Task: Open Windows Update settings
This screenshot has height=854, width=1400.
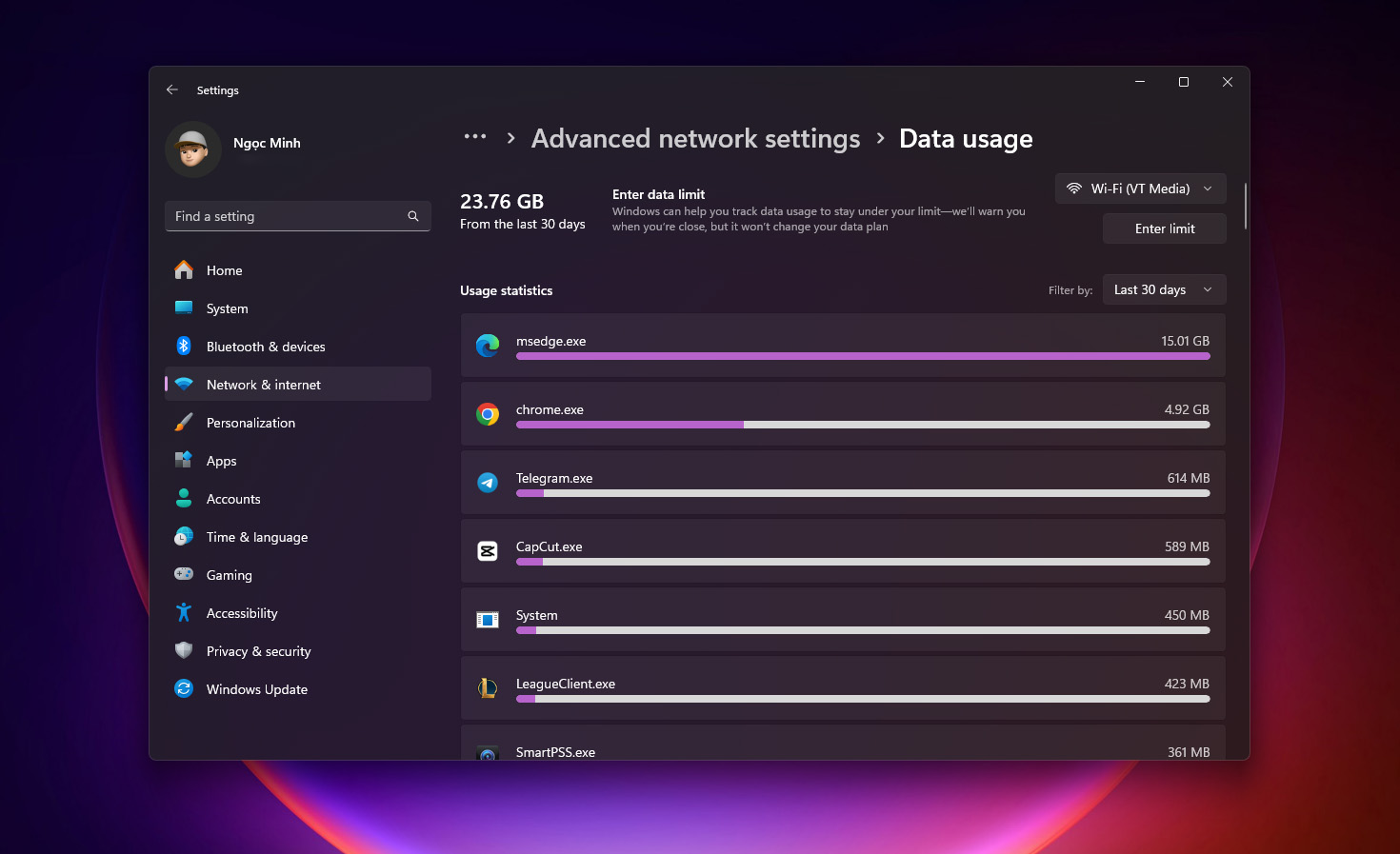Action: 298,689
